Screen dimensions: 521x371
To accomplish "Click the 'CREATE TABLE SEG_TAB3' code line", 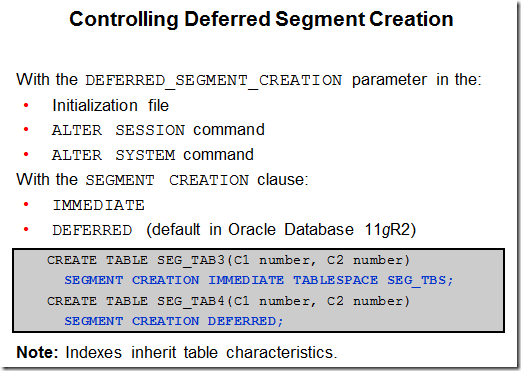I will [228, 260].
